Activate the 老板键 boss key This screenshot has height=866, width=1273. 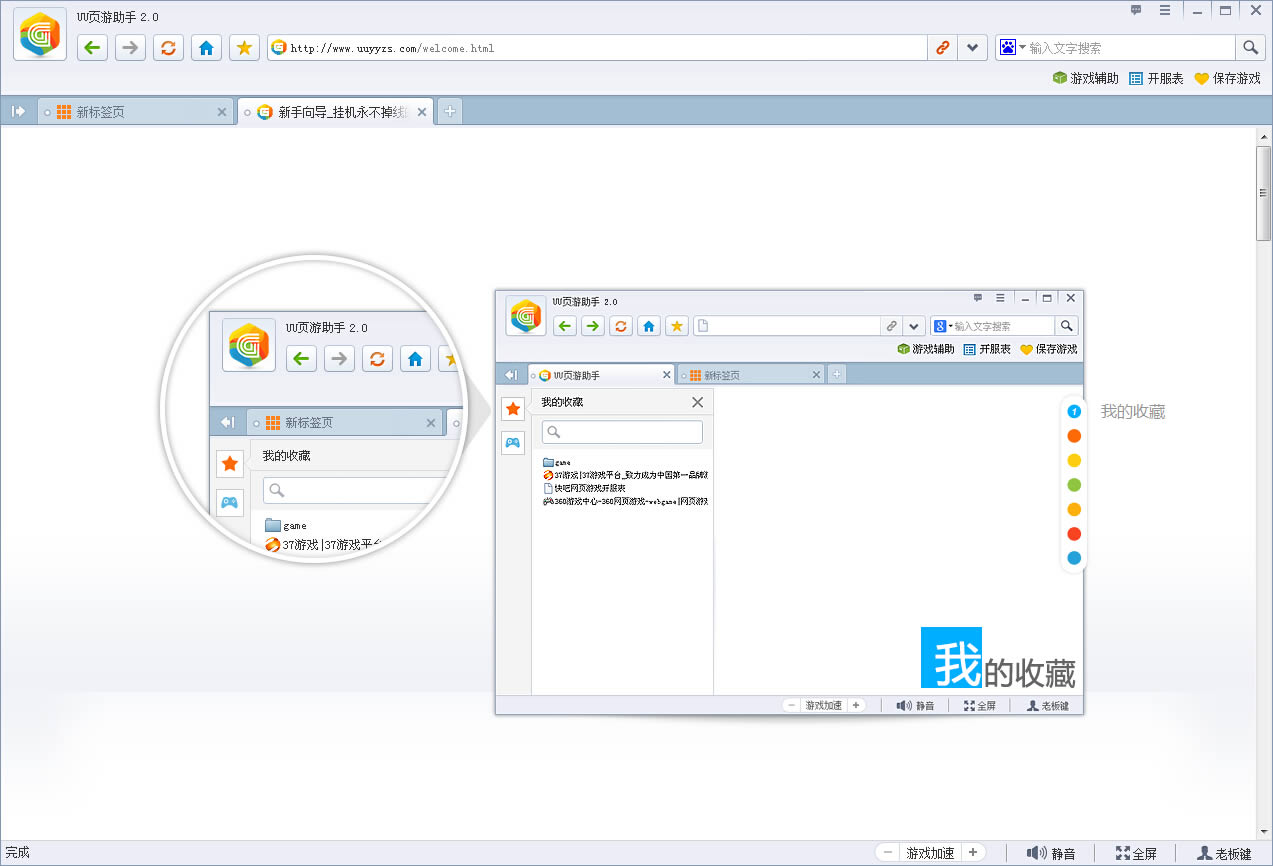1224,853
